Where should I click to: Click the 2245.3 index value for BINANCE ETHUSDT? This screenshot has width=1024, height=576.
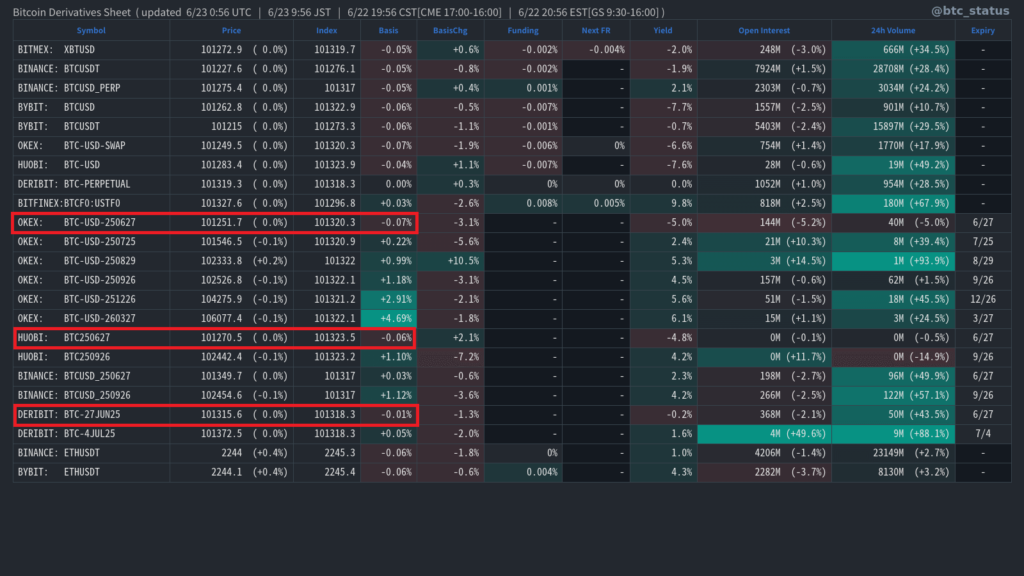click(340, 453)
